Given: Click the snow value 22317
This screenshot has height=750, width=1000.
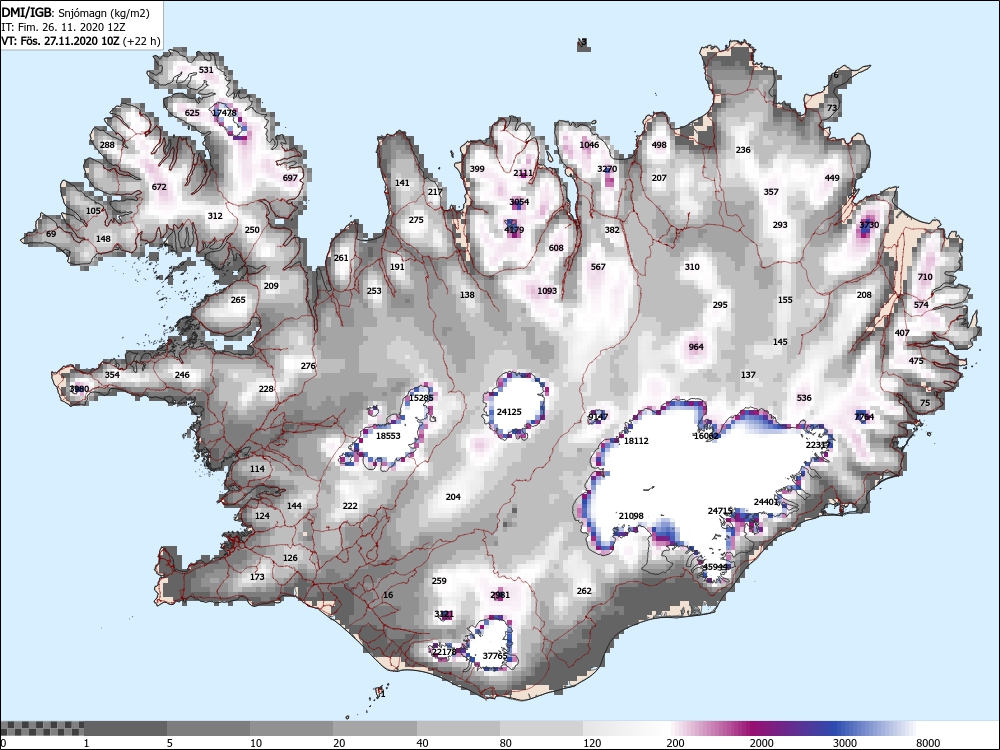Looking at the screenshot, I should pyautogui.click(x=818, y=445).
